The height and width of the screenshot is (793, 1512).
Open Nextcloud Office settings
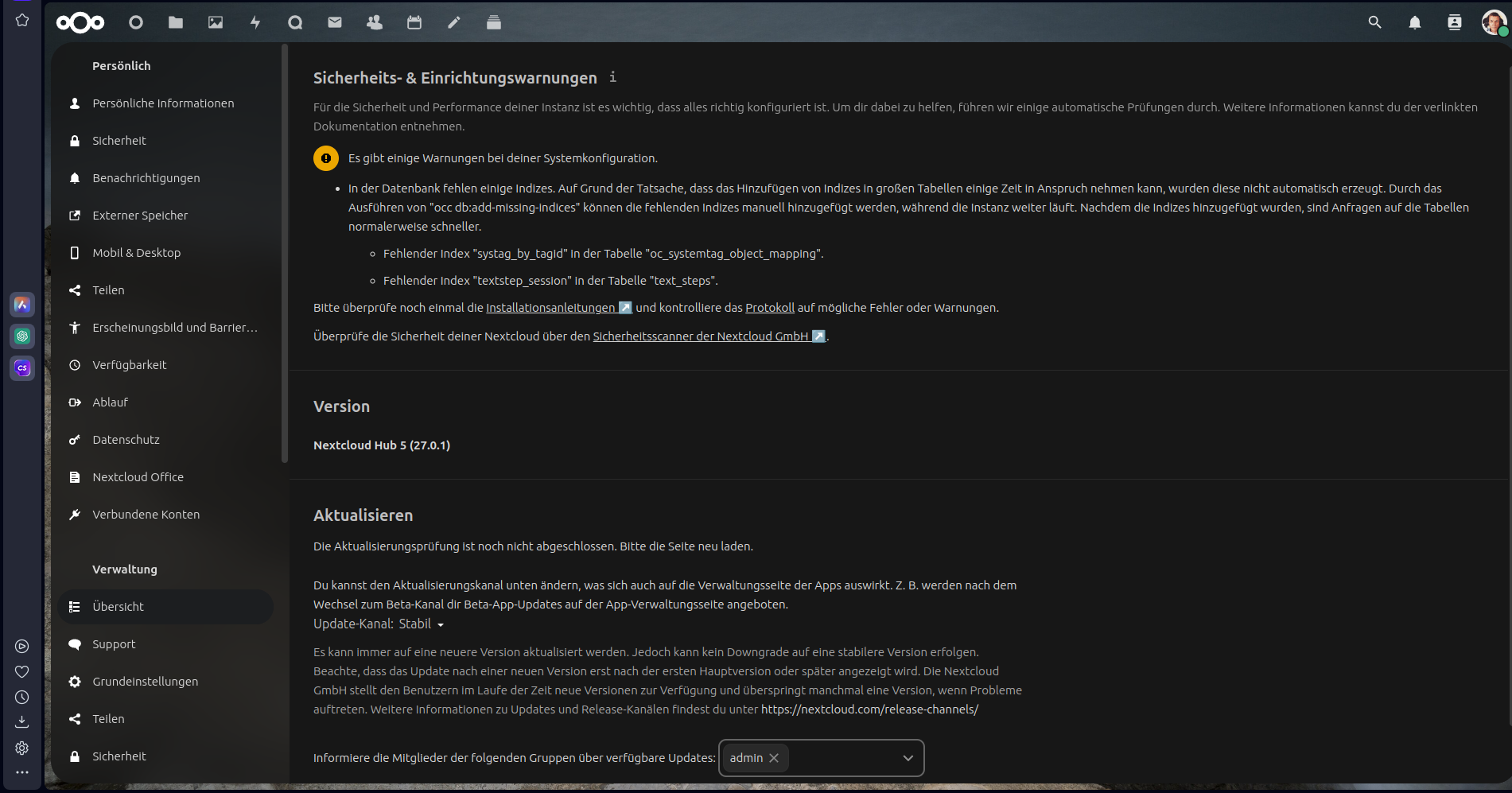(165, 477)
